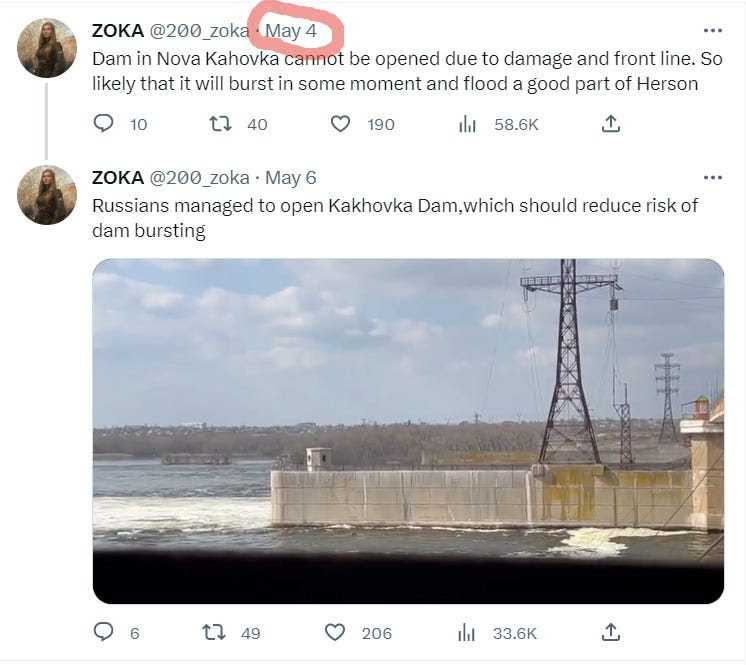This screenshot has height=665, width=746.
Task: Open more options menu on May 4 tweet
Action: 712,31
